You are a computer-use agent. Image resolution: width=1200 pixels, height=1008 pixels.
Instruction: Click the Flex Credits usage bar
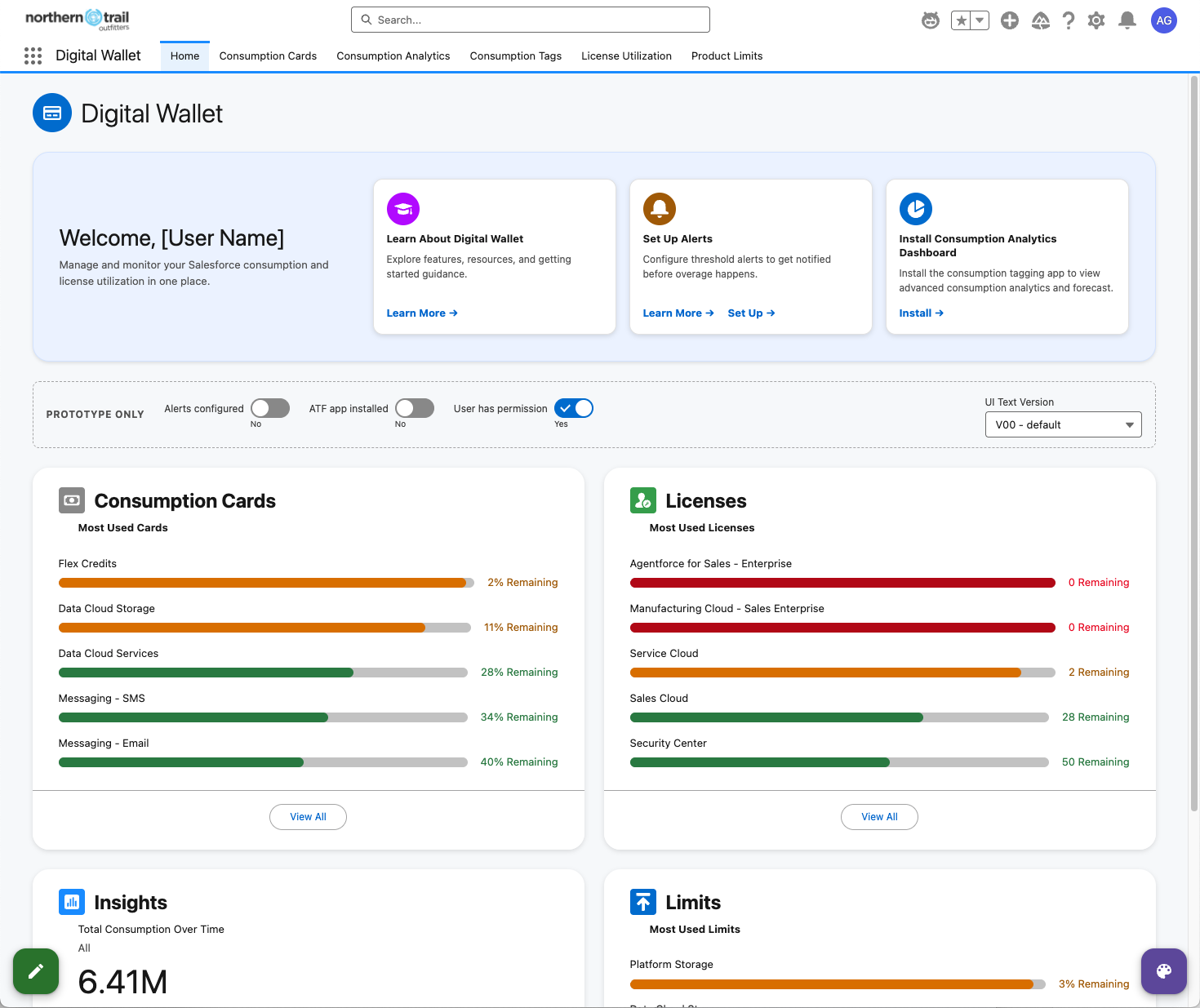tap(266, 583)
